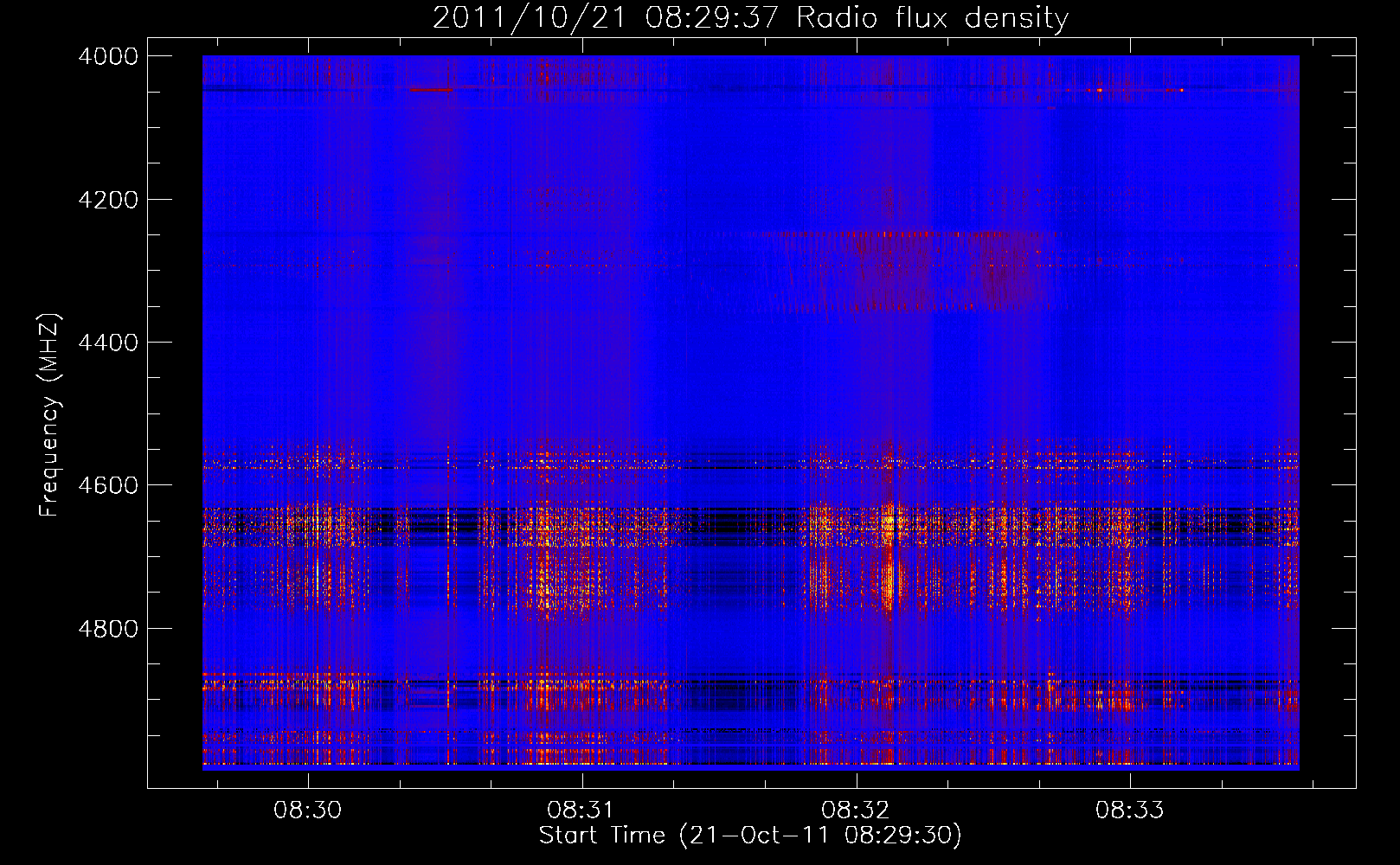Select the 08:33 time axis label
1400x865 pixels.
(1130, 811)
